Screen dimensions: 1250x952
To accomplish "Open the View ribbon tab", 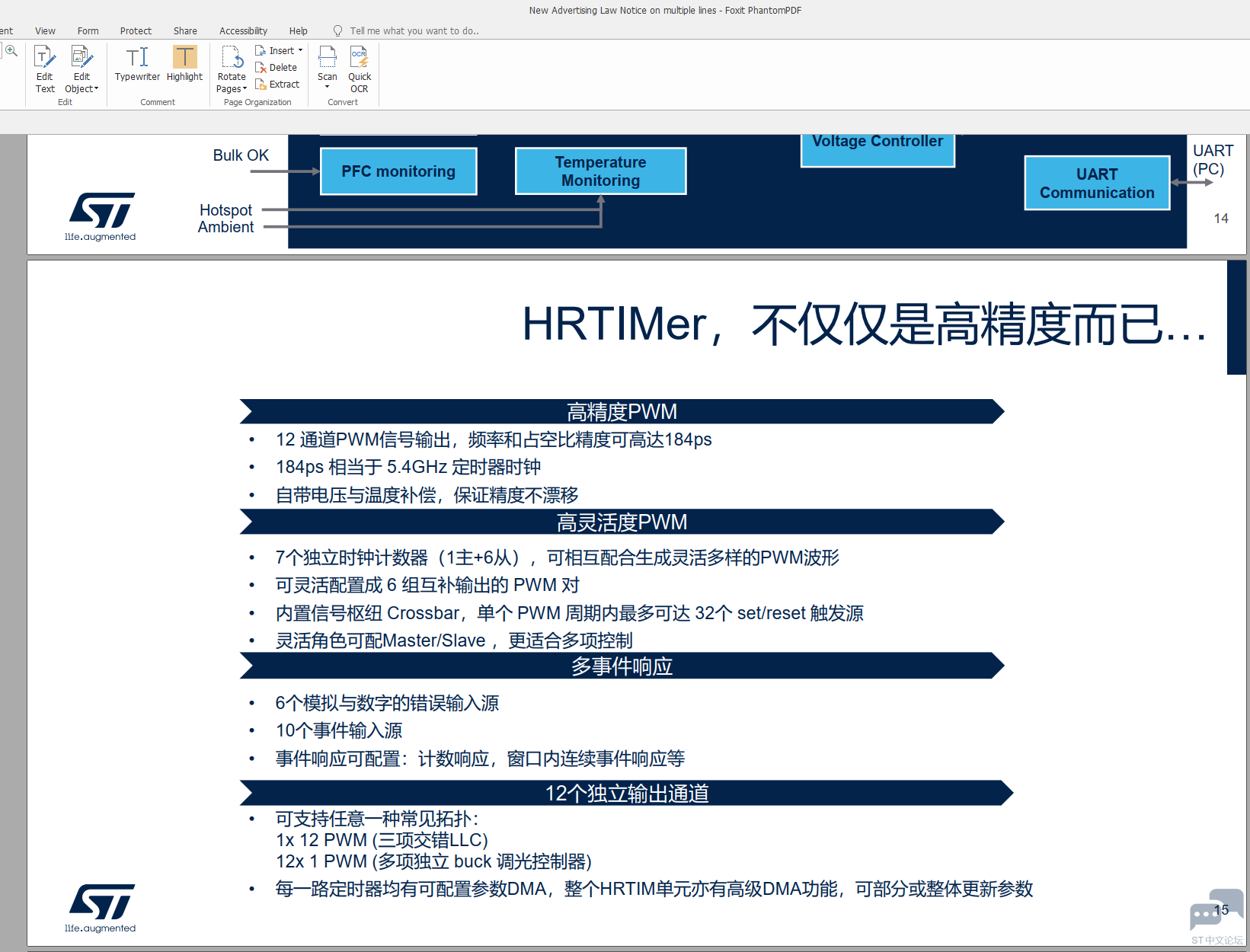I will pyautogui.click(x=45, y=31).
